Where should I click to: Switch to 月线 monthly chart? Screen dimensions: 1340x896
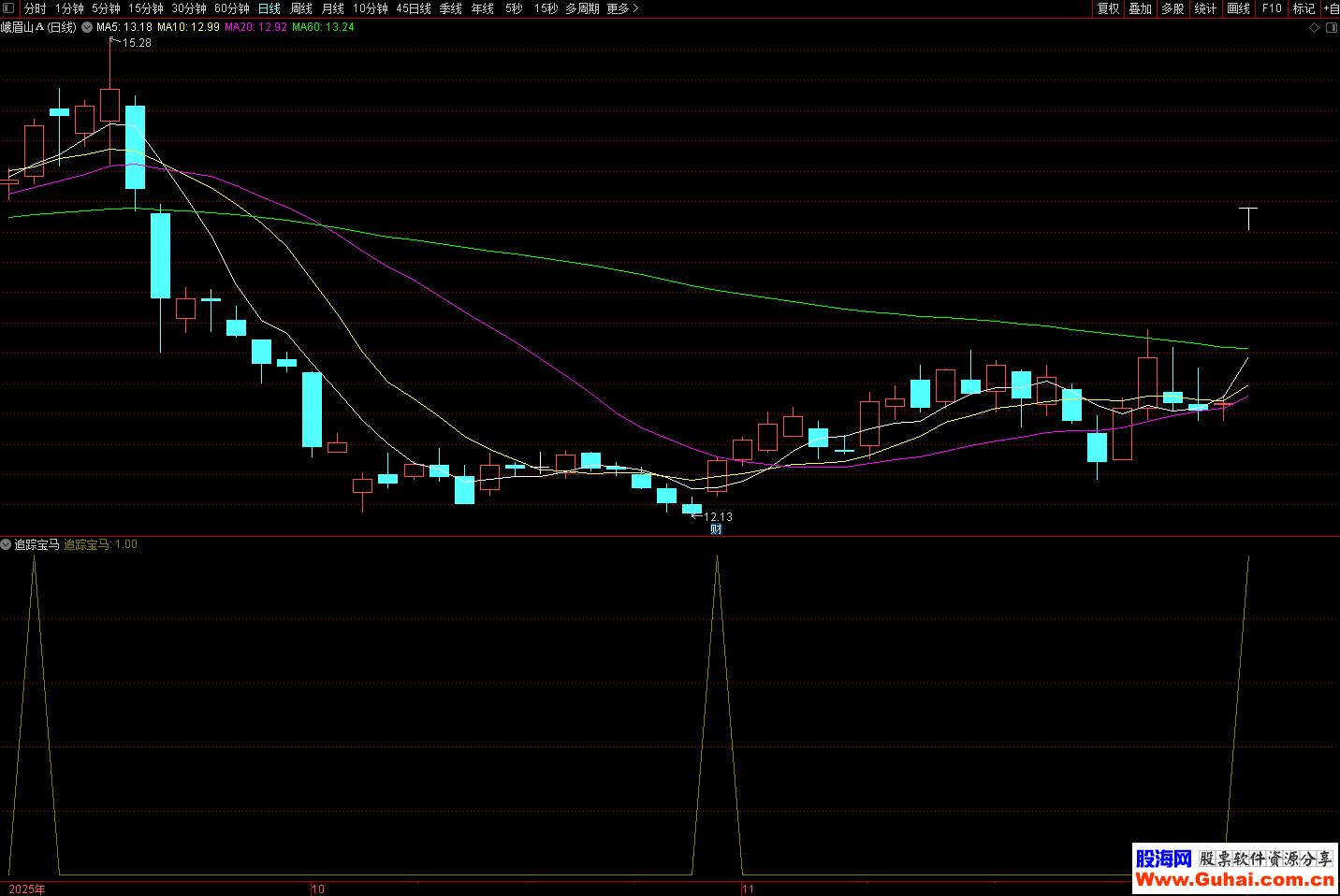pos(333,8)
